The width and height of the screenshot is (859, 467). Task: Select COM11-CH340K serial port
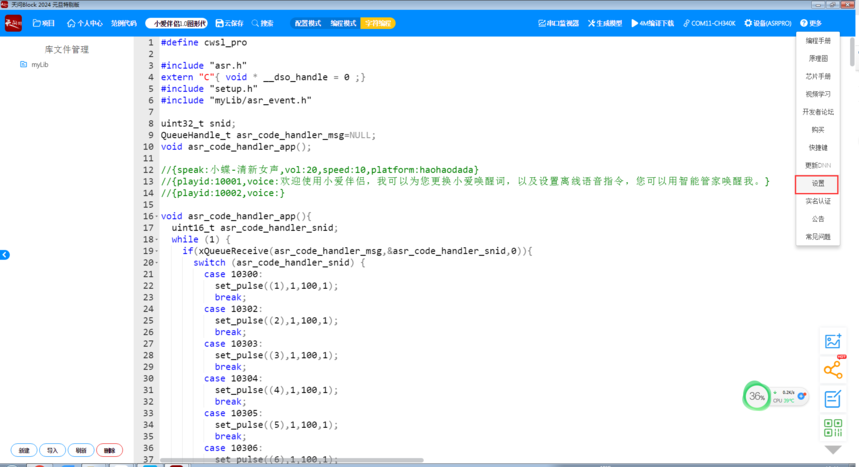point(709,24)
